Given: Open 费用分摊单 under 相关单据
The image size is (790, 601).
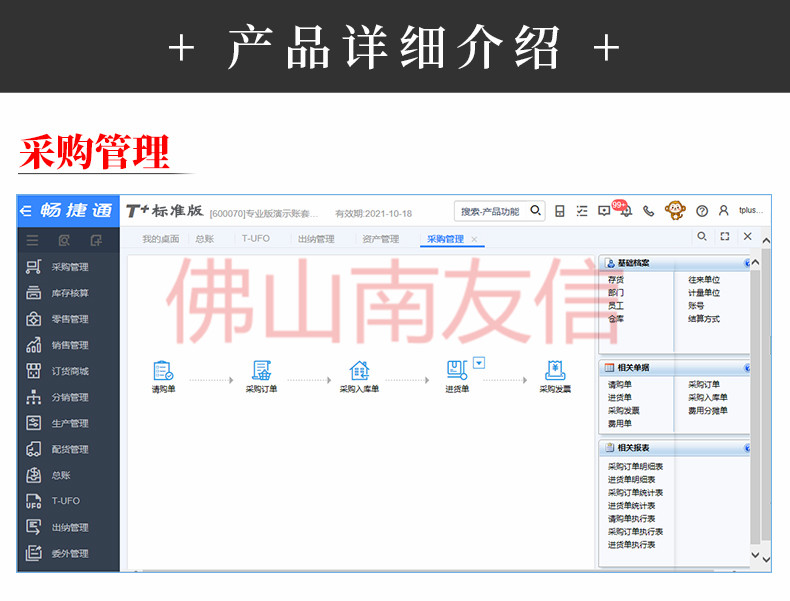Looking at the screenshot, I should click(708, 411).
